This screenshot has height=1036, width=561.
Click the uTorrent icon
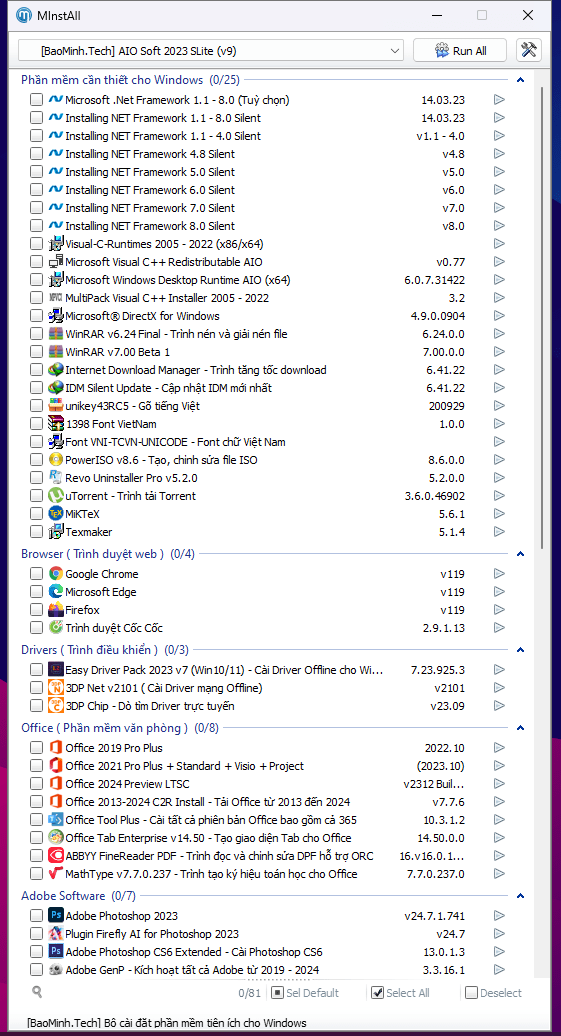click(56, 496)
